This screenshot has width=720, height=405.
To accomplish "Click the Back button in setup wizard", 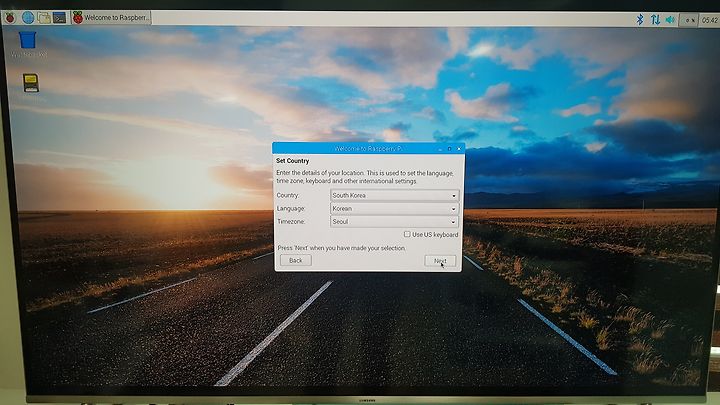I will pos(296,260).
